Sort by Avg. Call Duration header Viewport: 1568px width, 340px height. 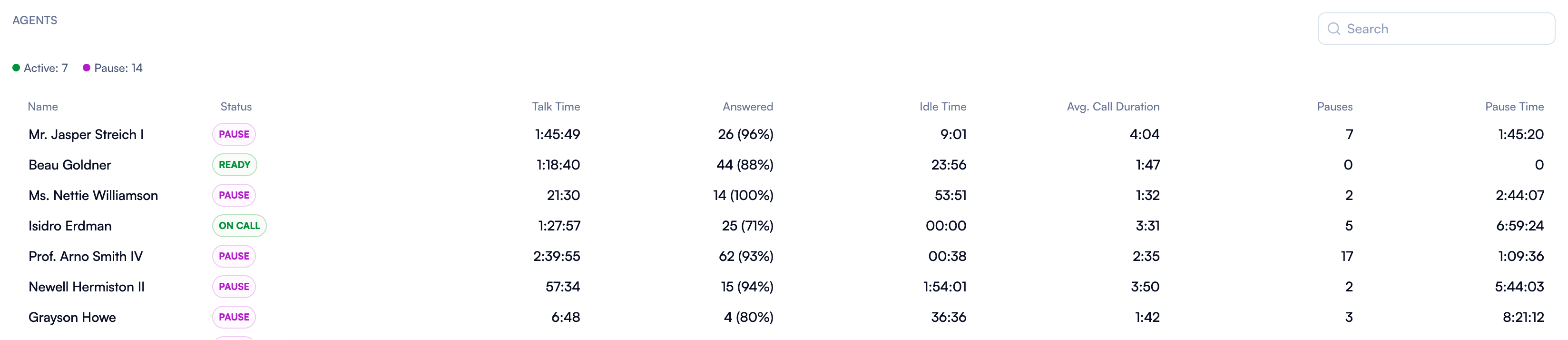[1112, 107]
